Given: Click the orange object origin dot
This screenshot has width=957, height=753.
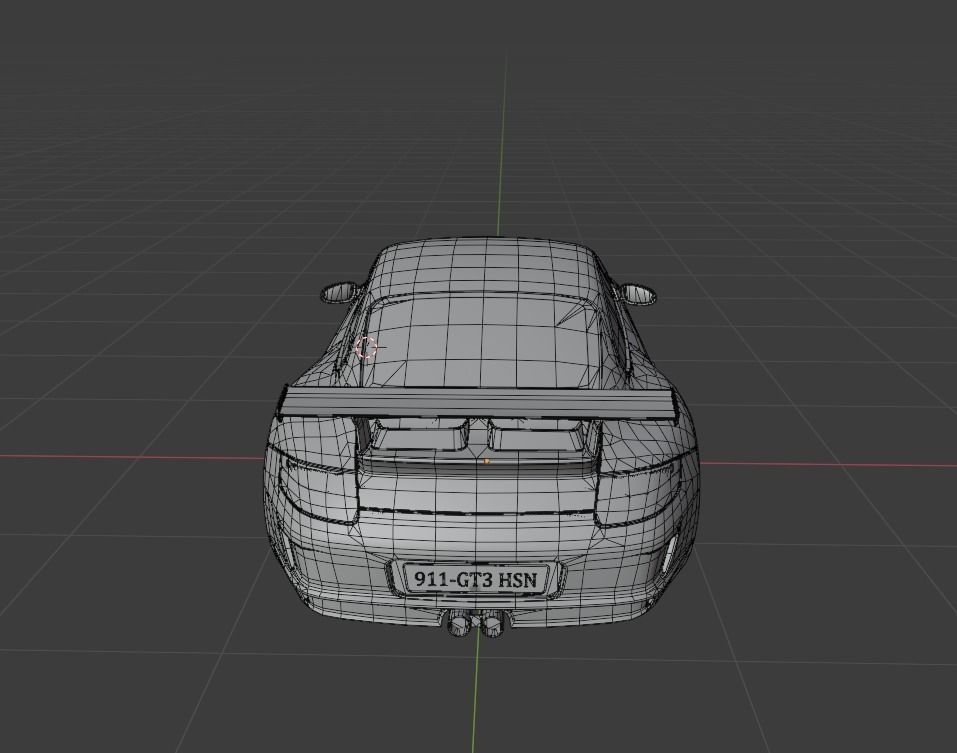Looking at the screenshot, I should (486, 461).
